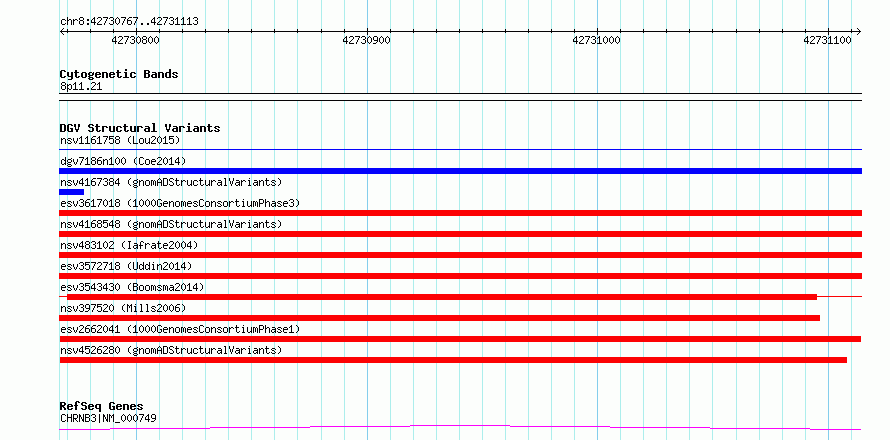Click the ruler tick labeled 42730800
Viewport: 890px width, 440px height.
tap(136, 40)
